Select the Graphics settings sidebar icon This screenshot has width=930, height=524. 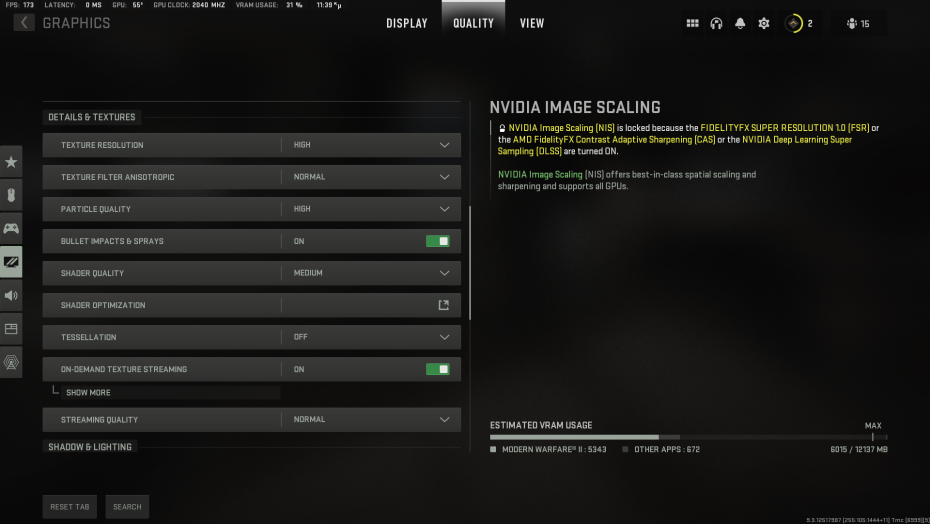11,262
